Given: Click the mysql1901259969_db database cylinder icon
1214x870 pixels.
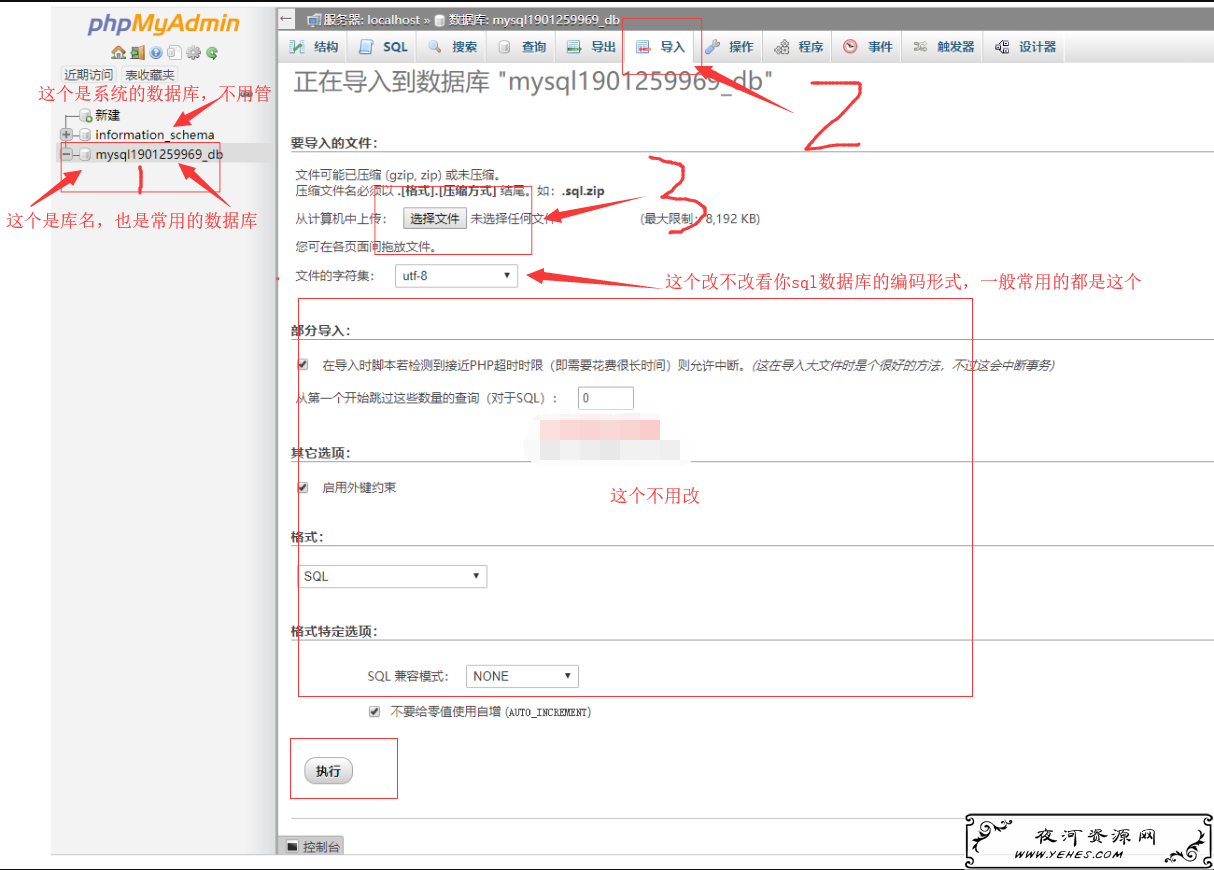Looking at the screenshot, I should coord(85,155).
